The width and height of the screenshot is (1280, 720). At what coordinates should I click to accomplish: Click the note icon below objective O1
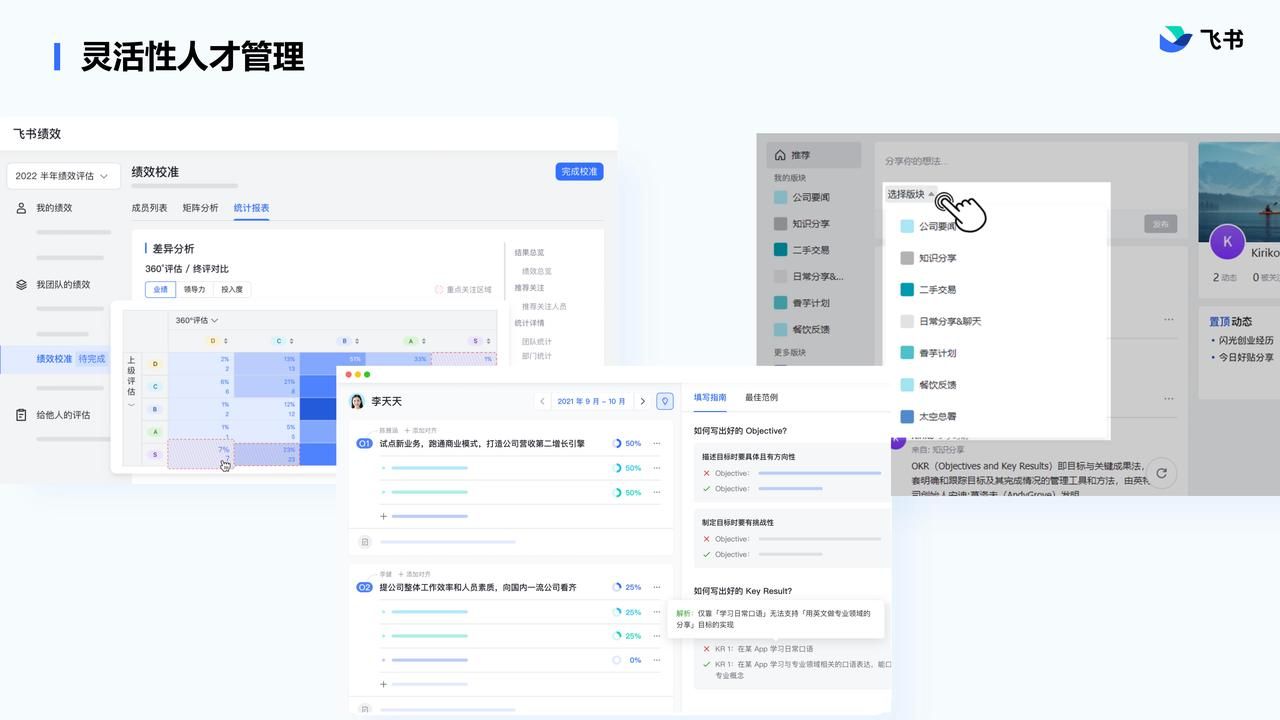[x=365, y=542]
